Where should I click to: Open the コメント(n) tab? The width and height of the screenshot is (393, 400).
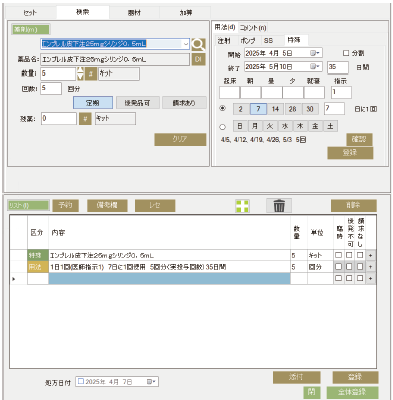[253, 28]
